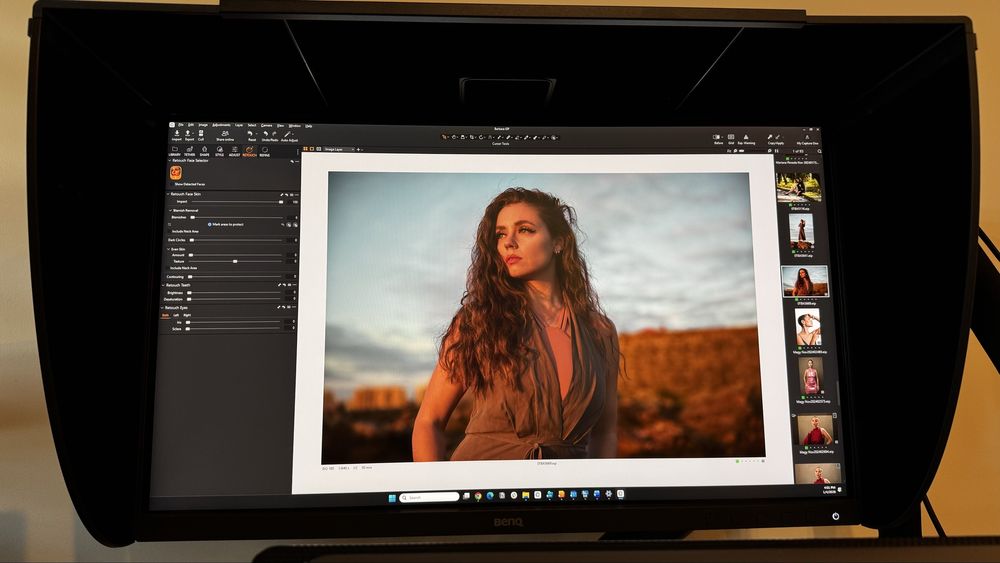Click the Texture slider handle

pos(235,261)
